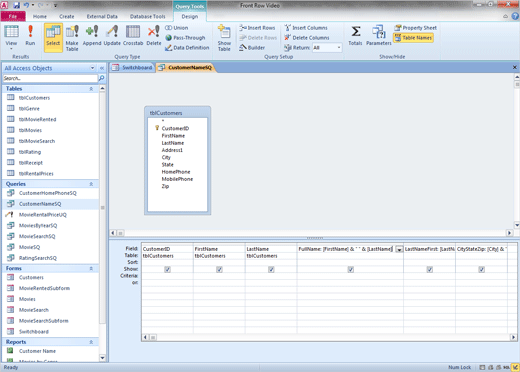The width and height of the screenshot is (520, 372).
Task: Select the Crosstab query icon
Action: (133, 36)
